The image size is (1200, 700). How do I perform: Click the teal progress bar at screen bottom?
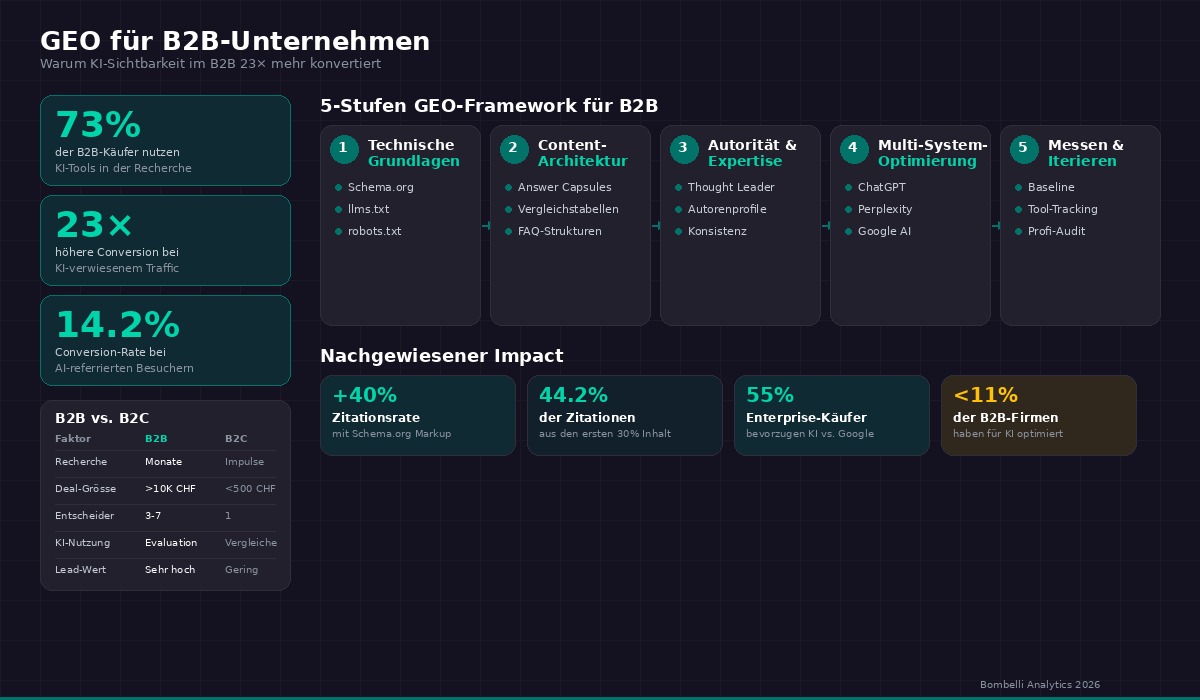click(600, 697)
